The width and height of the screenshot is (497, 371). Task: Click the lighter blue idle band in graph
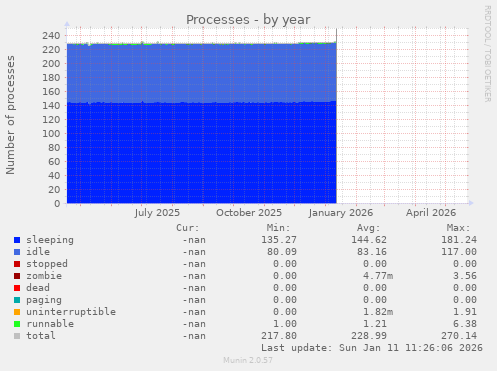coord(201,73)
